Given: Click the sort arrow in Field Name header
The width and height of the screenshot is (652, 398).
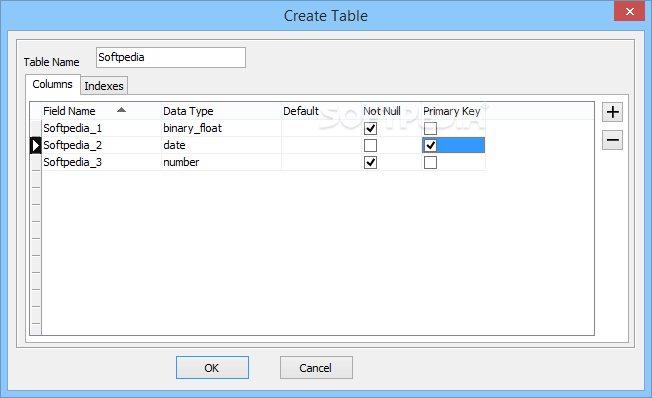Looking at the screenshot, I should pos(121,110).
